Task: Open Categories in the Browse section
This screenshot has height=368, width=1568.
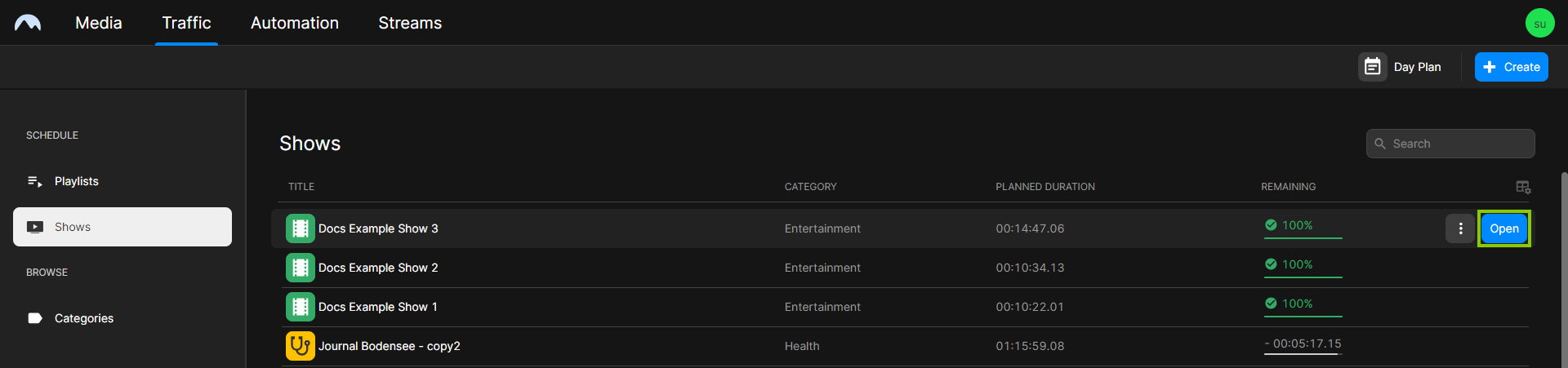Action: click(x=83, y=318)
